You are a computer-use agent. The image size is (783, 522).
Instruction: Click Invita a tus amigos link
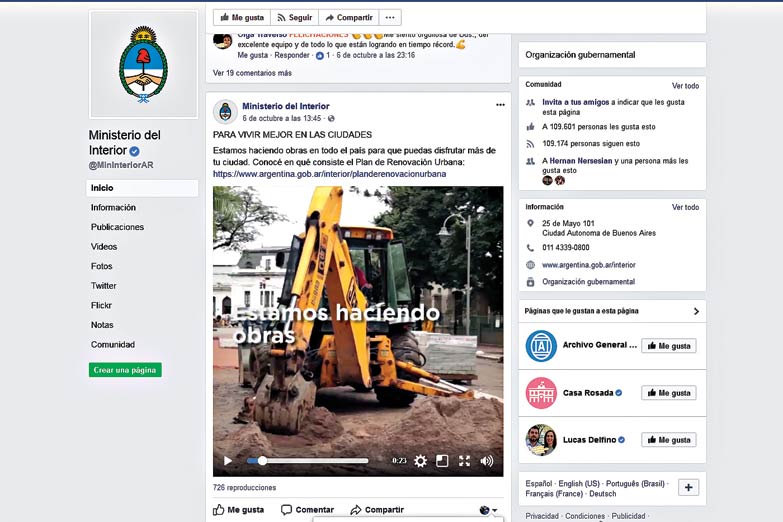click(576, 102)
